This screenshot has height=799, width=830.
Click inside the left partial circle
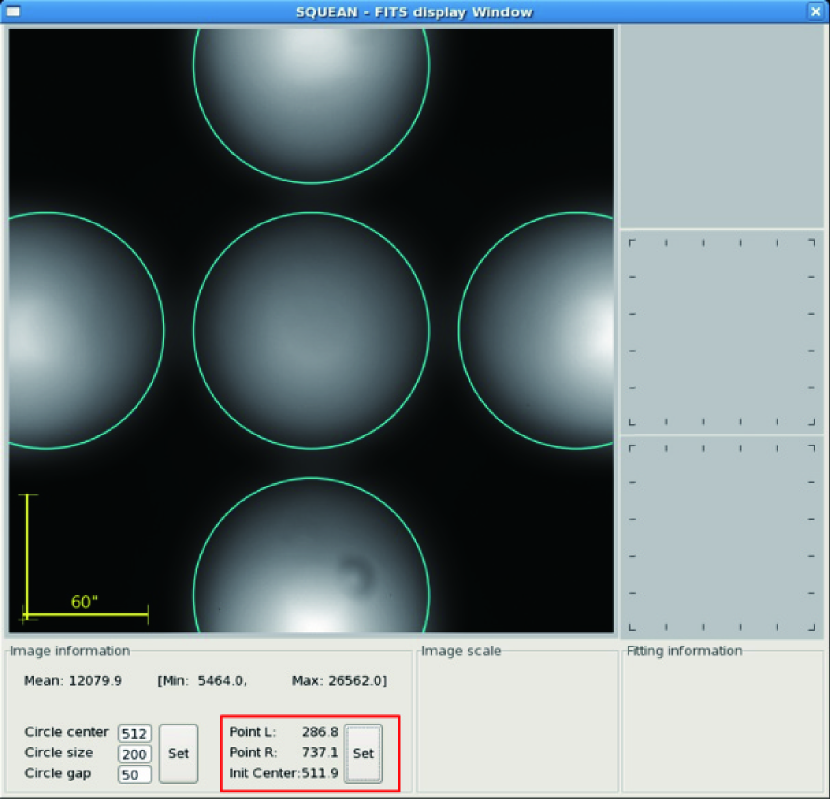point(80,330)
